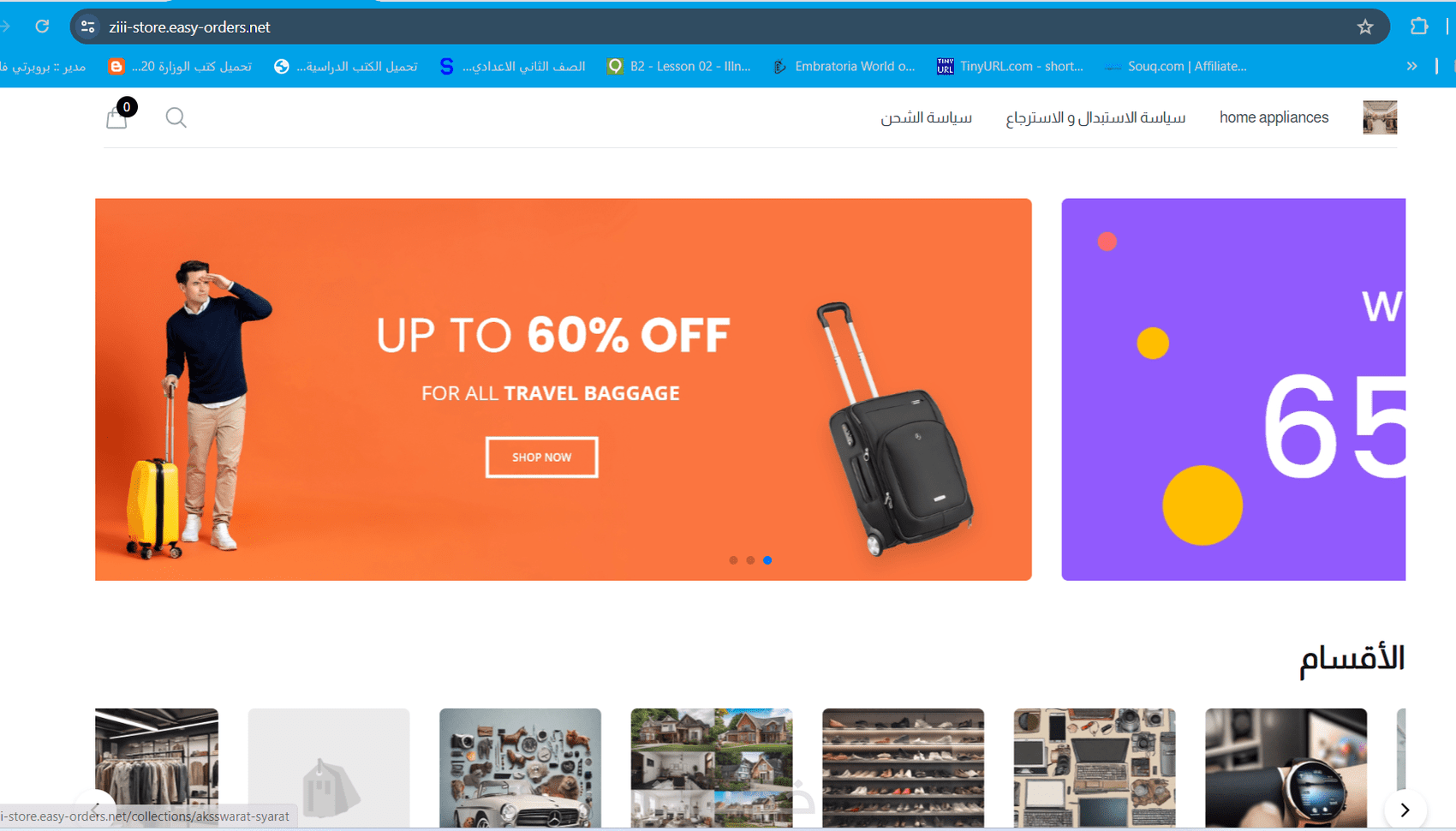Go back in categories with left arrow
The height and width of the screenshot is (831, 1456).
96,808
